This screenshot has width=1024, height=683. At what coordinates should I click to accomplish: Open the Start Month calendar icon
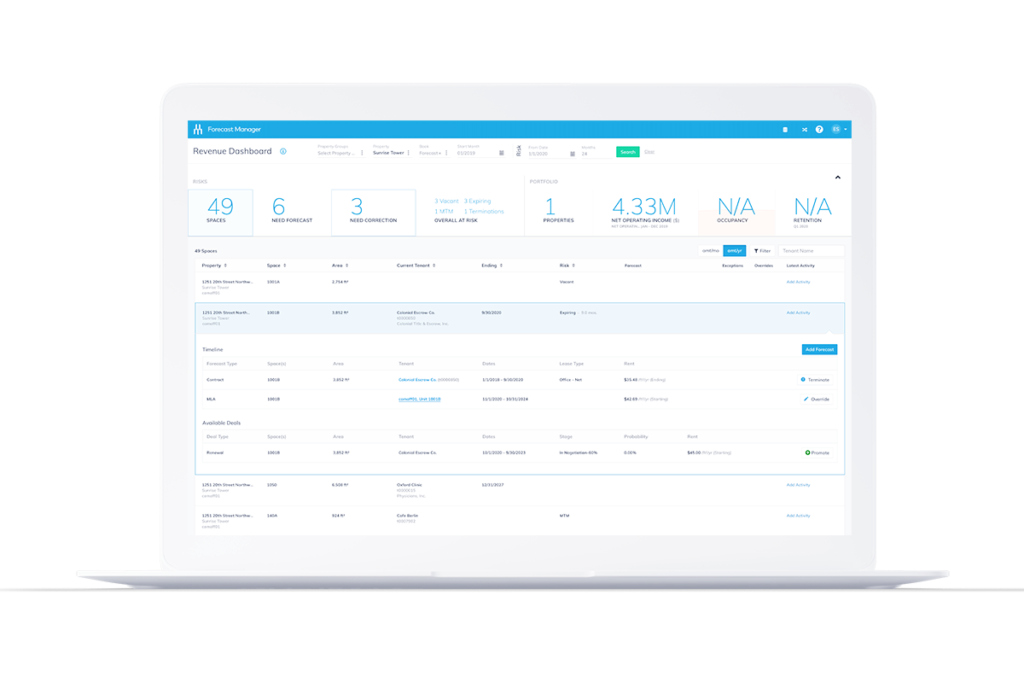[x=500, y=154]
